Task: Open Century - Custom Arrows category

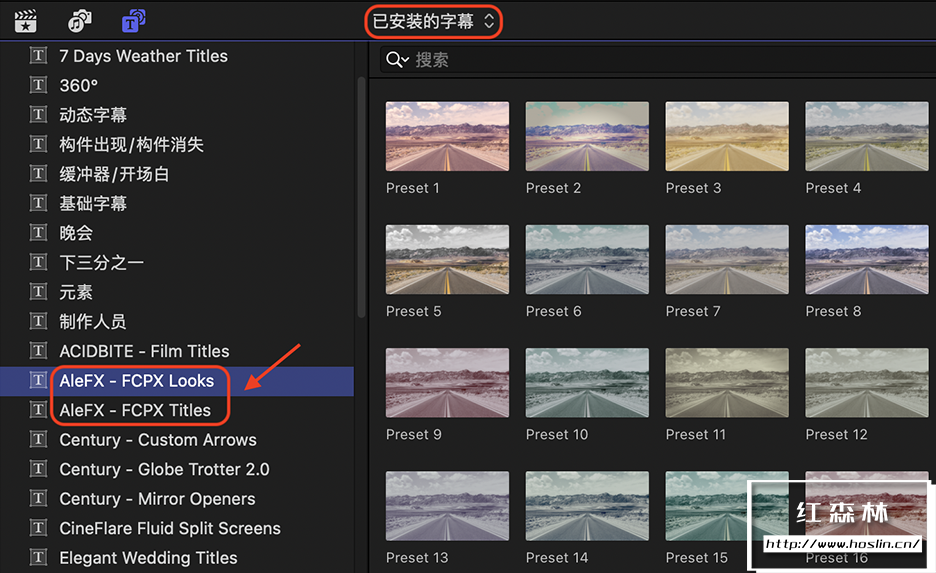Action: pos(157,440)
